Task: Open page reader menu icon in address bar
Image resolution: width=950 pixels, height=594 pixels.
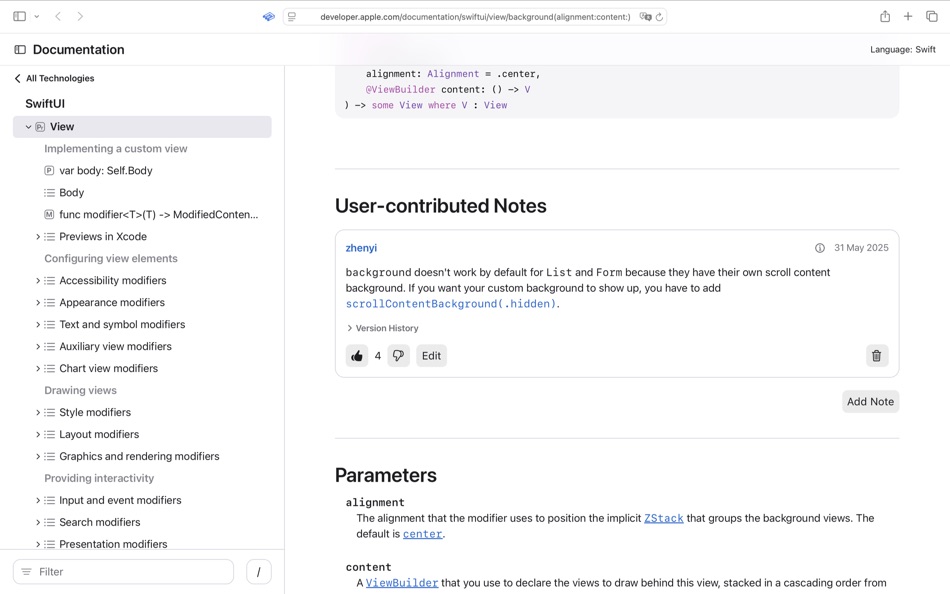Action: 292,16
